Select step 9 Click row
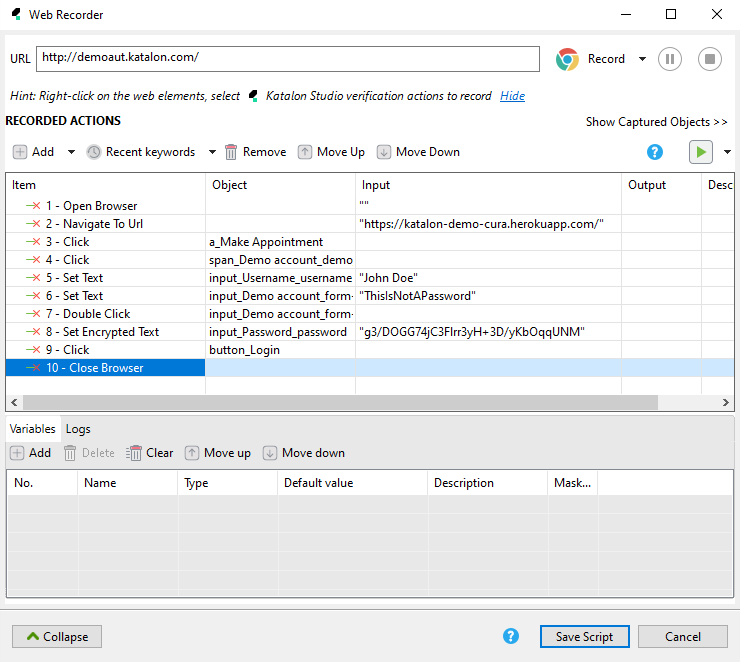Image resolution: width=740 pixels, height=662 pixels. click(x=106, y=350)
